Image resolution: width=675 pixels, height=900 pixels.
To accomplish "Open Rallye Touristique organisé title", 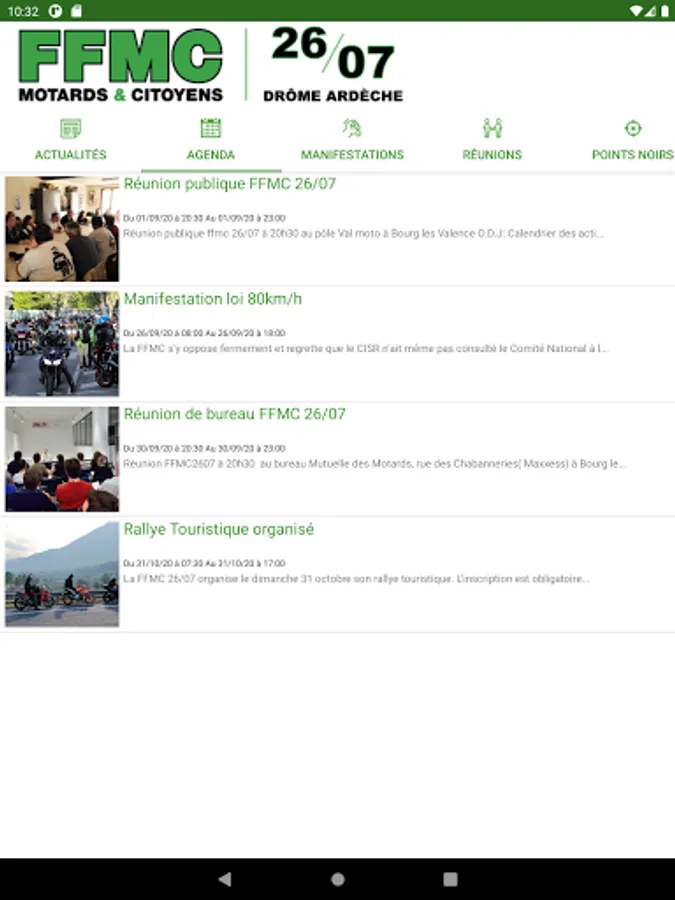I will pos(219,529).
